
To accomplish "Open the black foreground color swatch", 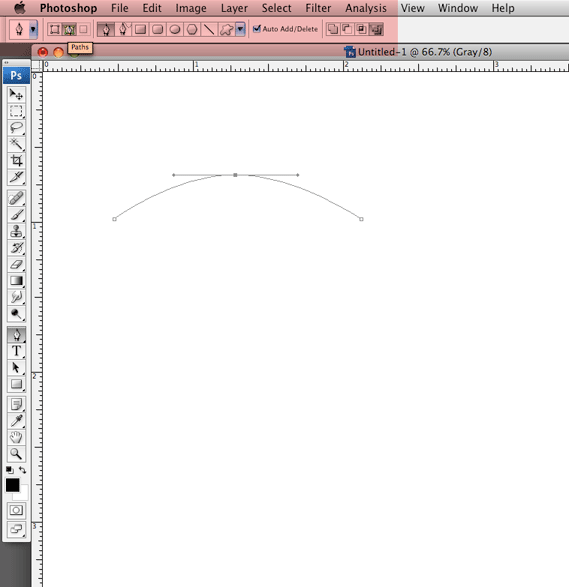I will [x=12, y=485].
